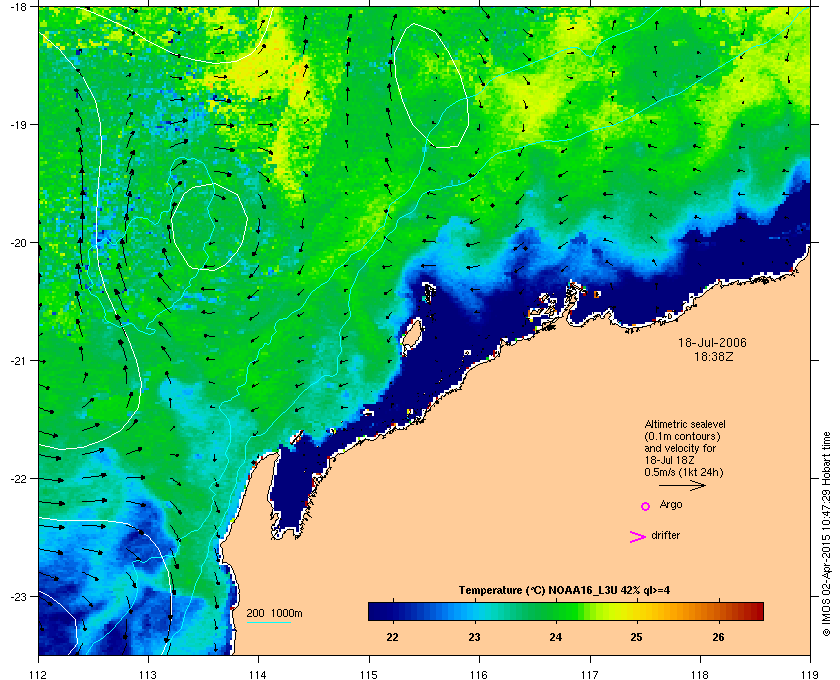Click the 25 label under the color bar
The width and height of the screenshot is (840, 680).
(x=636, y=637)
